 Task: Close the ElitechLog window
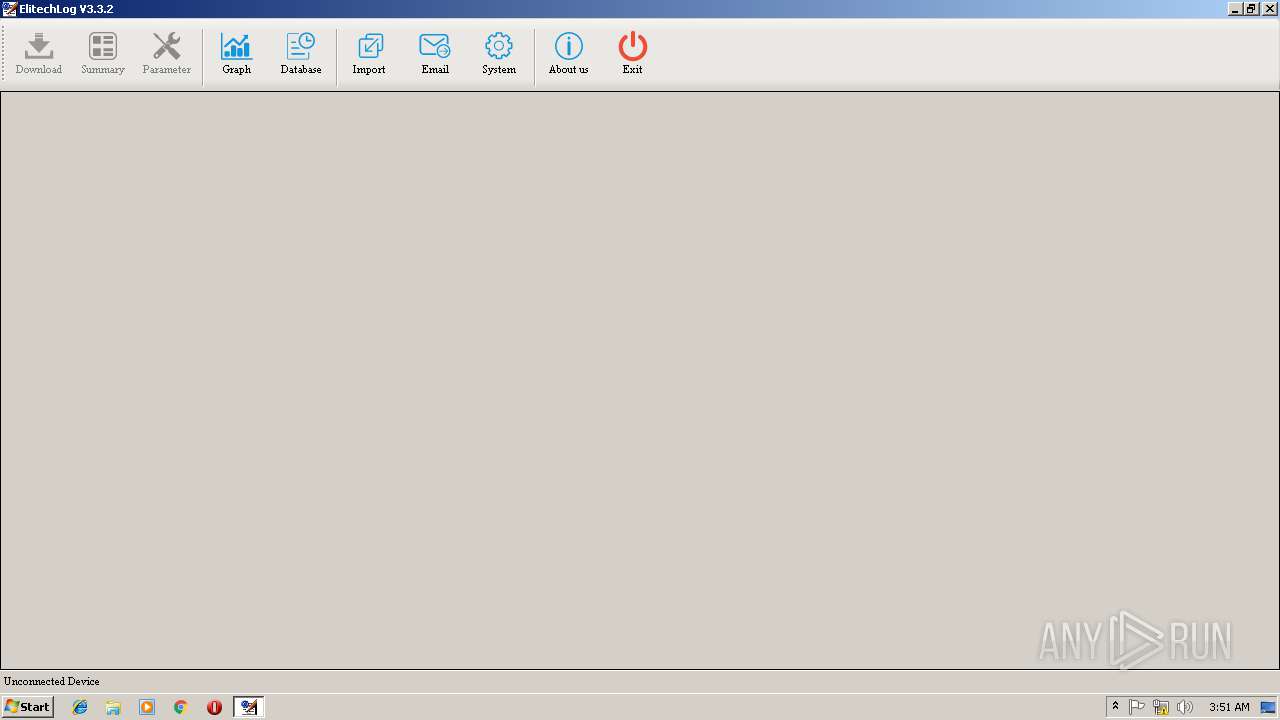1270,9
